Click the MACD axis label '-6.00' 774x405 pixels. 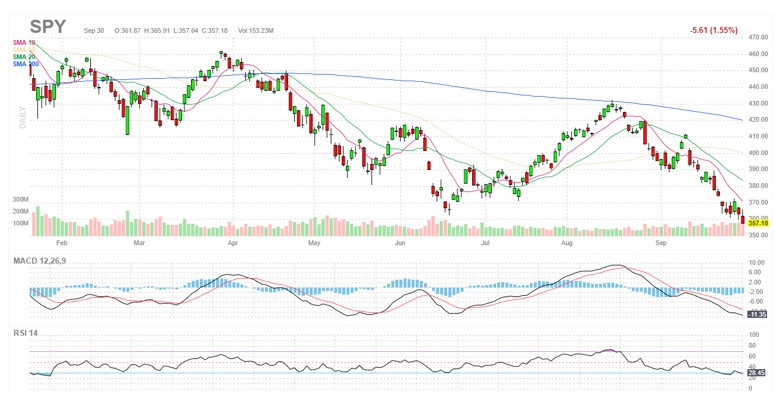pos(757,301)
